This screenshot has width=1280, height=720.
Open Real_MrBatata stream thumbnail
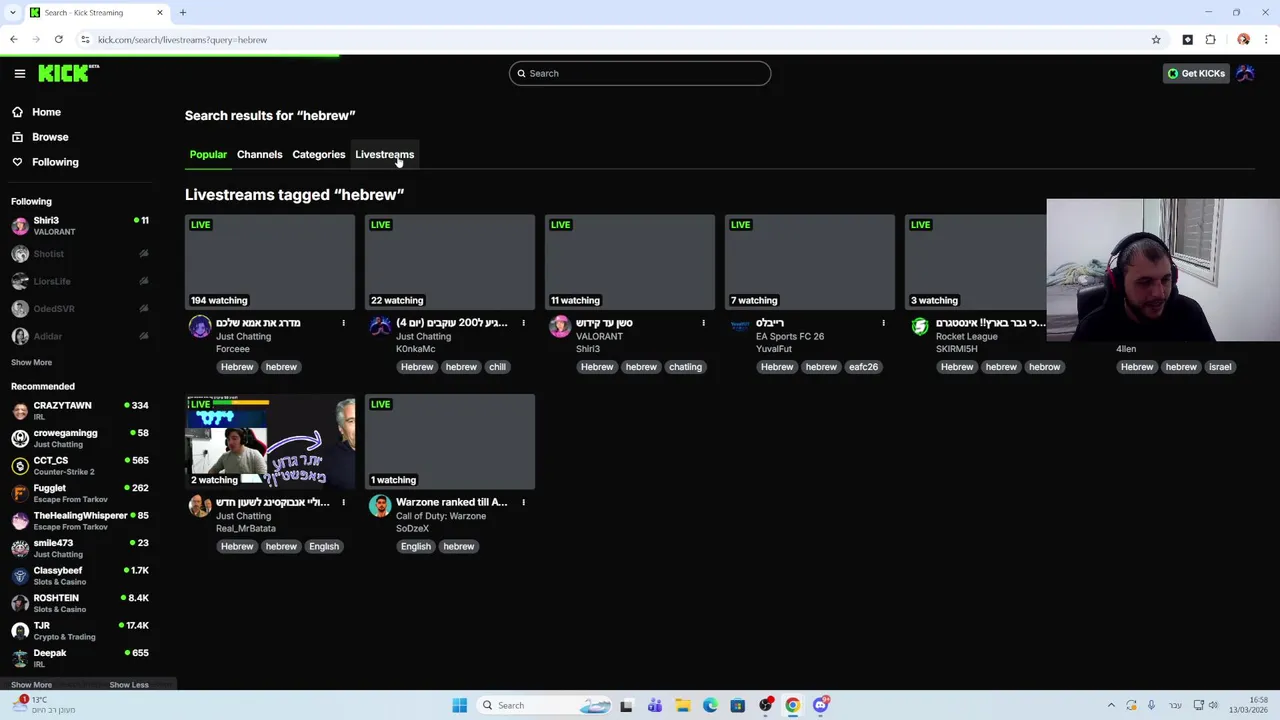pos(270,442)
